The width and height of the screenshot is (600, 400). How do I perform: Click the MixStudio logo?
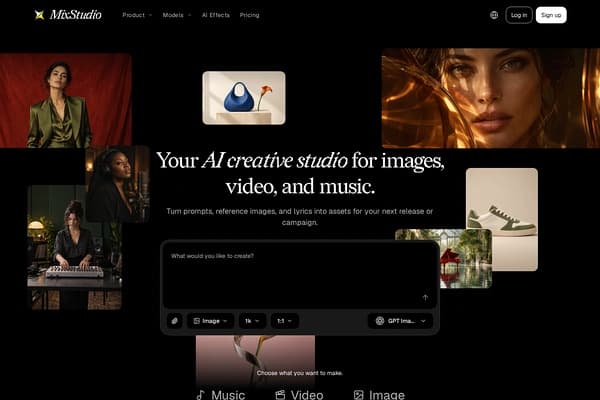click(68, 15)
